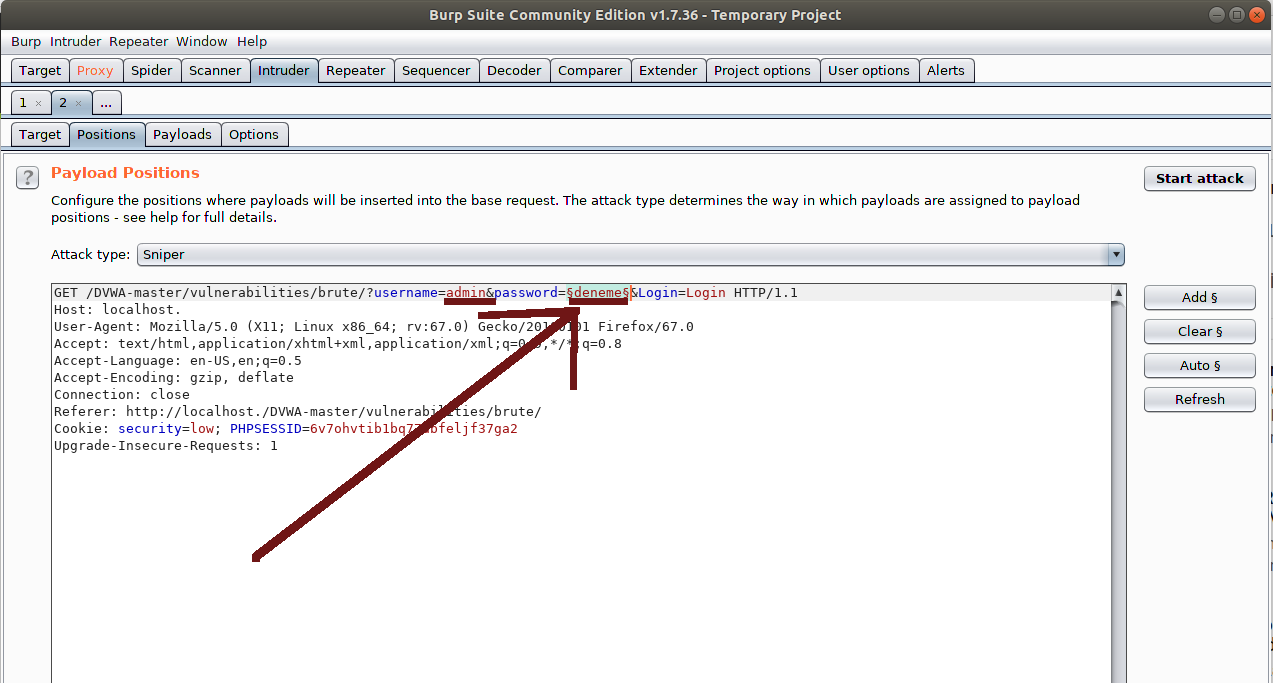1273x683 pixels.
Task: Add a new attack tab with the ... tab
Action: click(x=106, y=102)
